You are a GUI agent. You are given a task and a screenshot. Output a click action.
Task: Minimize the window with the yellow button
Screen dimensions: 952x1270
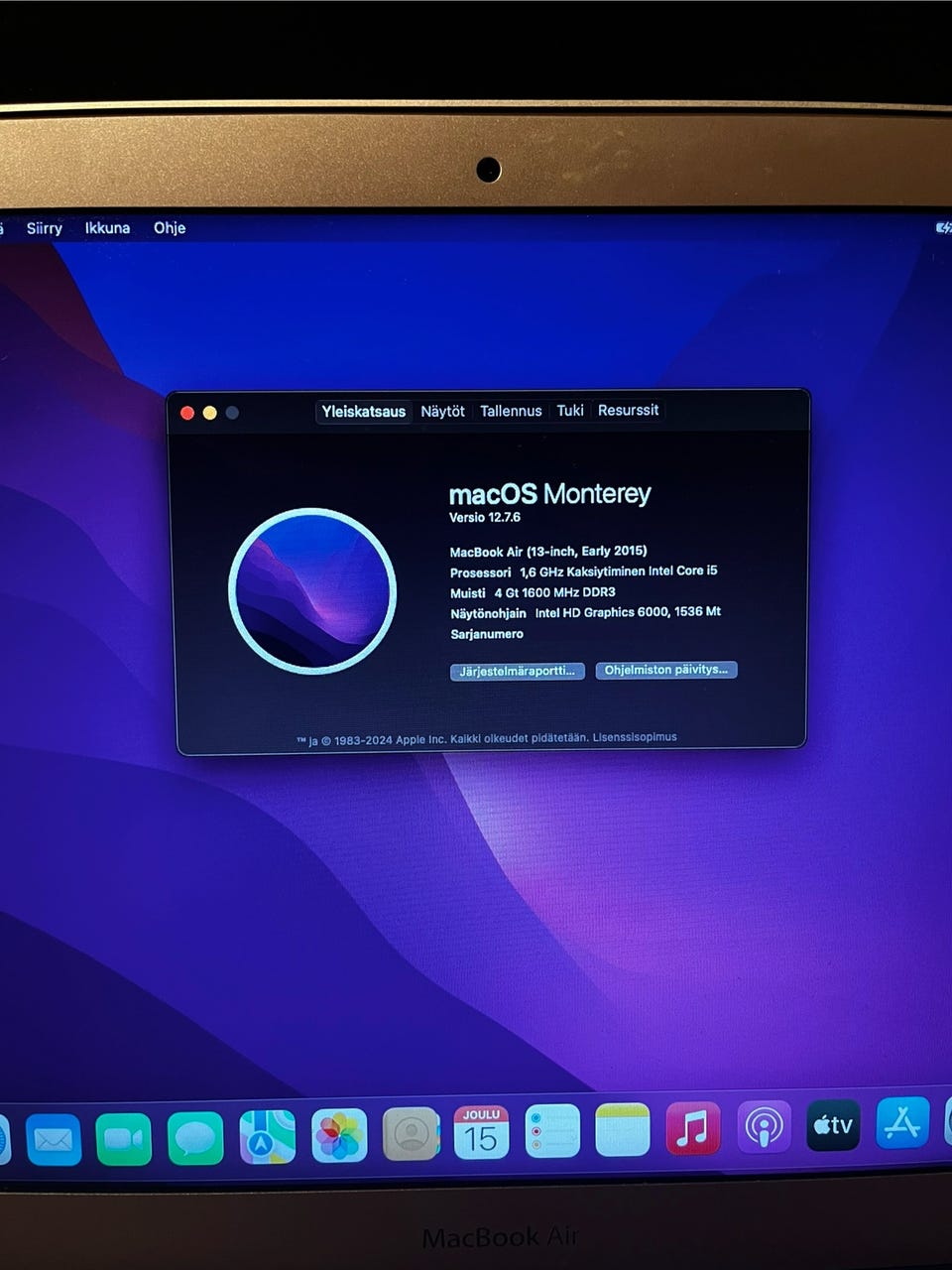[x=209, y=413]
